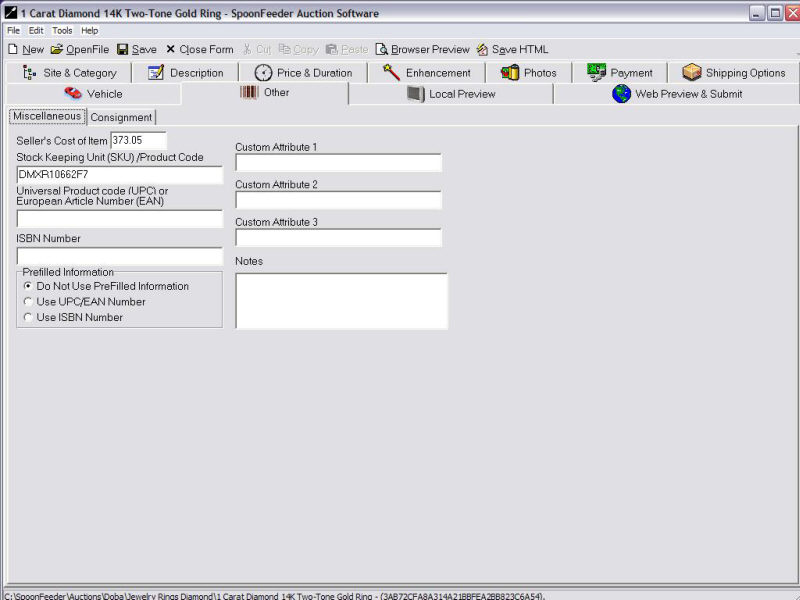Open the Help menu
Screen dimensions: 800x600
pos(89,31)
